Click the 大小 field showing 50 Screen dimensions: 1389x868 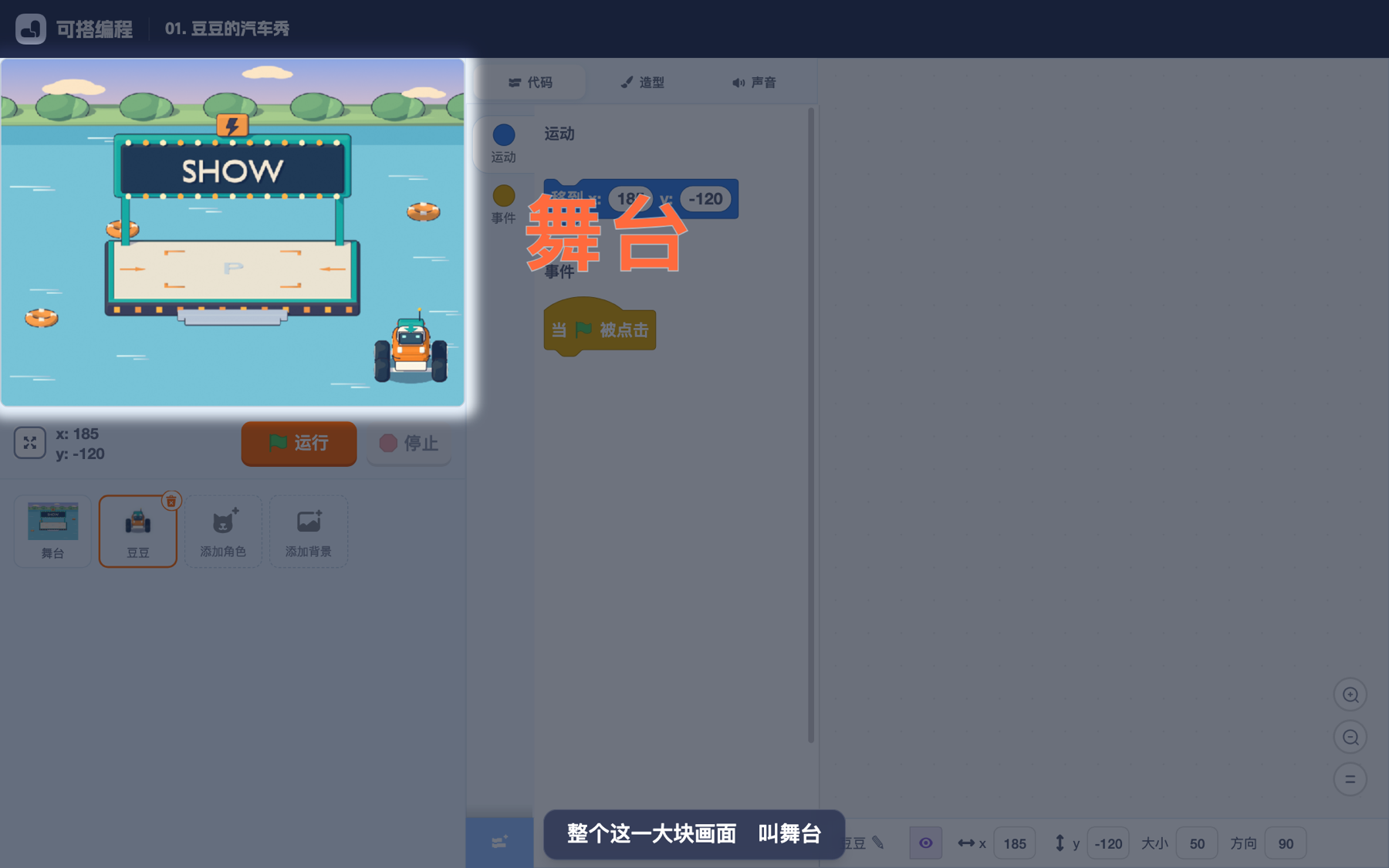1197,843
